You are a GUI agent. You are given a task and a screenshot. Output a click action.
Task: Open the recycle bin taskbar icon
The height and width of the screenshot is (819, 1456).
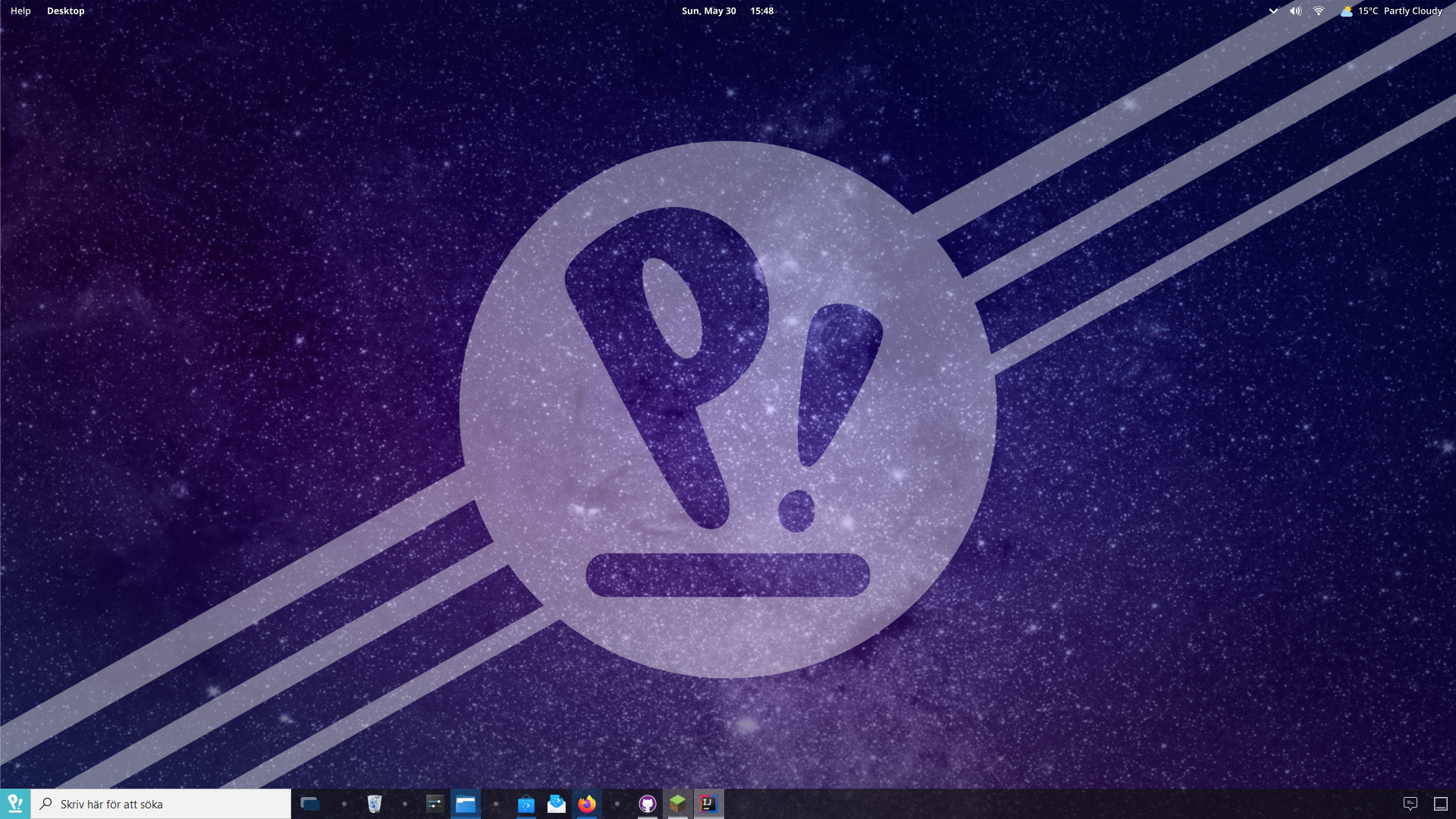pos(375,804)
